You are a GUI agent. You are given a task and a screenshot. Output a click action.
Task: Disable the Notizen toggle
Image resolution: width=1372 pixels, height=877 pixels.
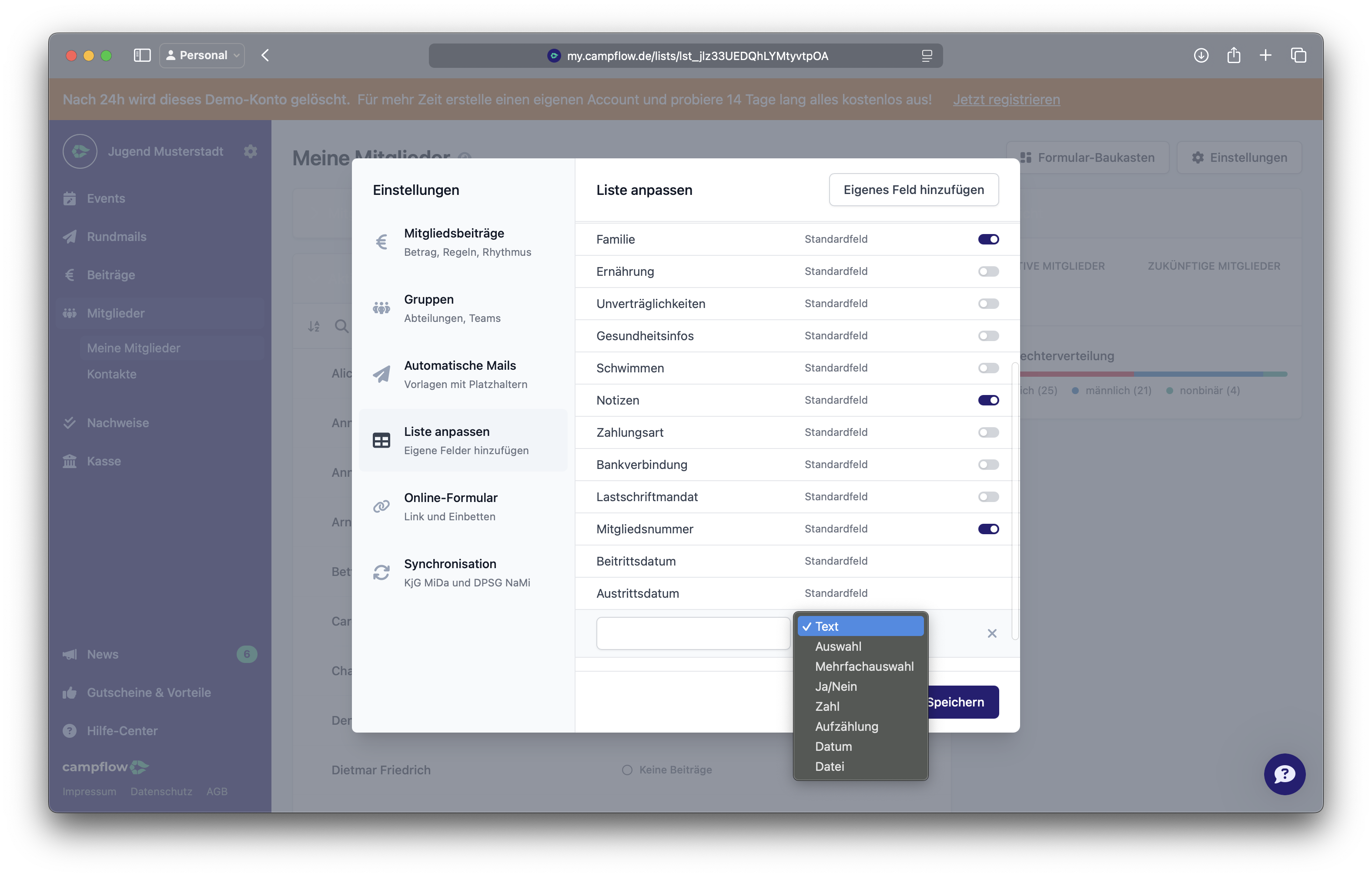click(989, 400)
